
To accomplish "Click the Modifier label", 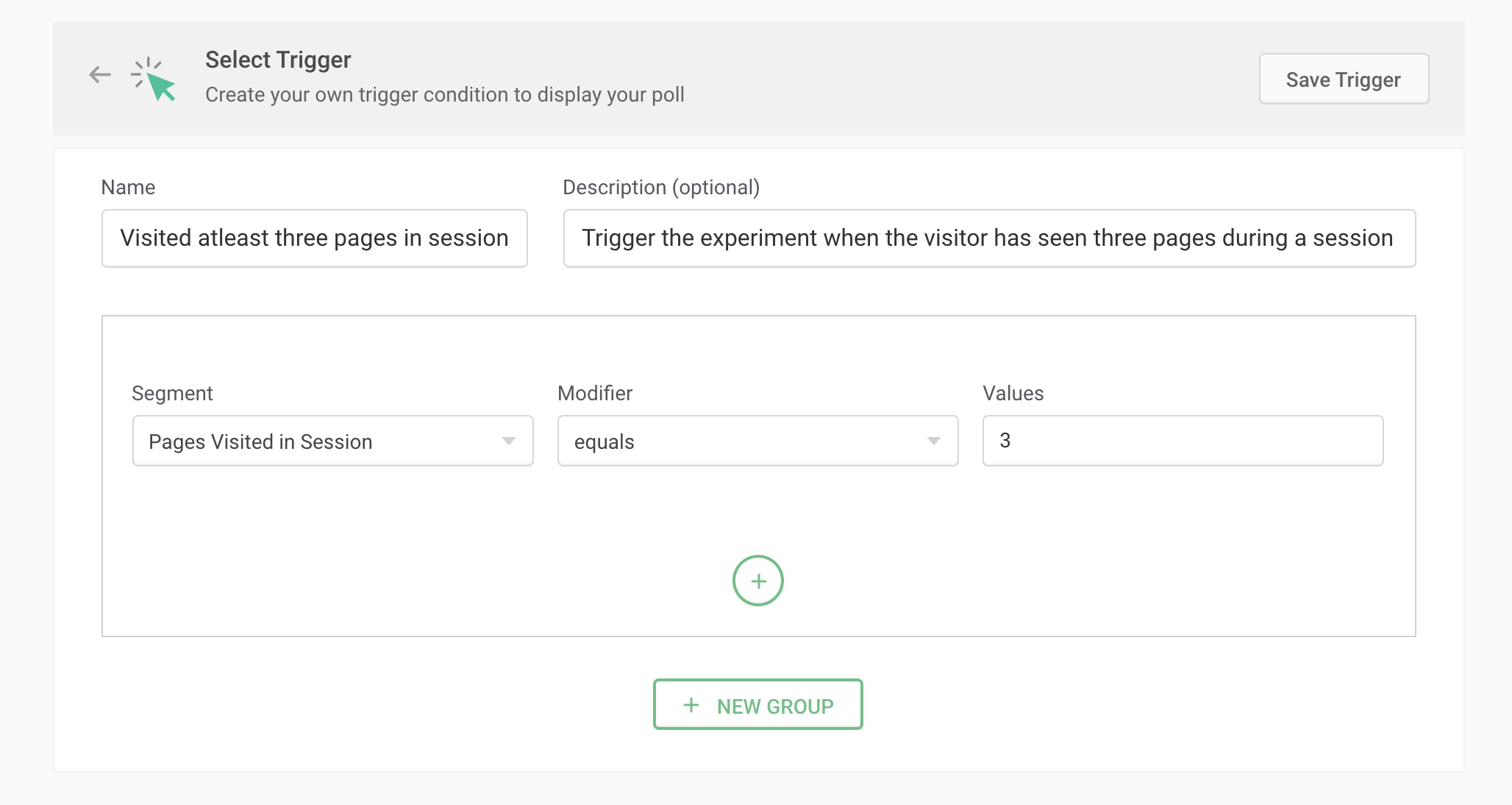I will 594,394.
